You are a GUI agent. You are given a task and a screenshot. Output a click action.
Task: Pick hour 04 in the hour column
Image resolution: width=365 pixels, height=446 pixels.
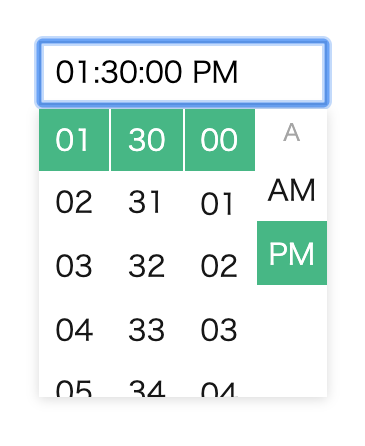point(74,330)
